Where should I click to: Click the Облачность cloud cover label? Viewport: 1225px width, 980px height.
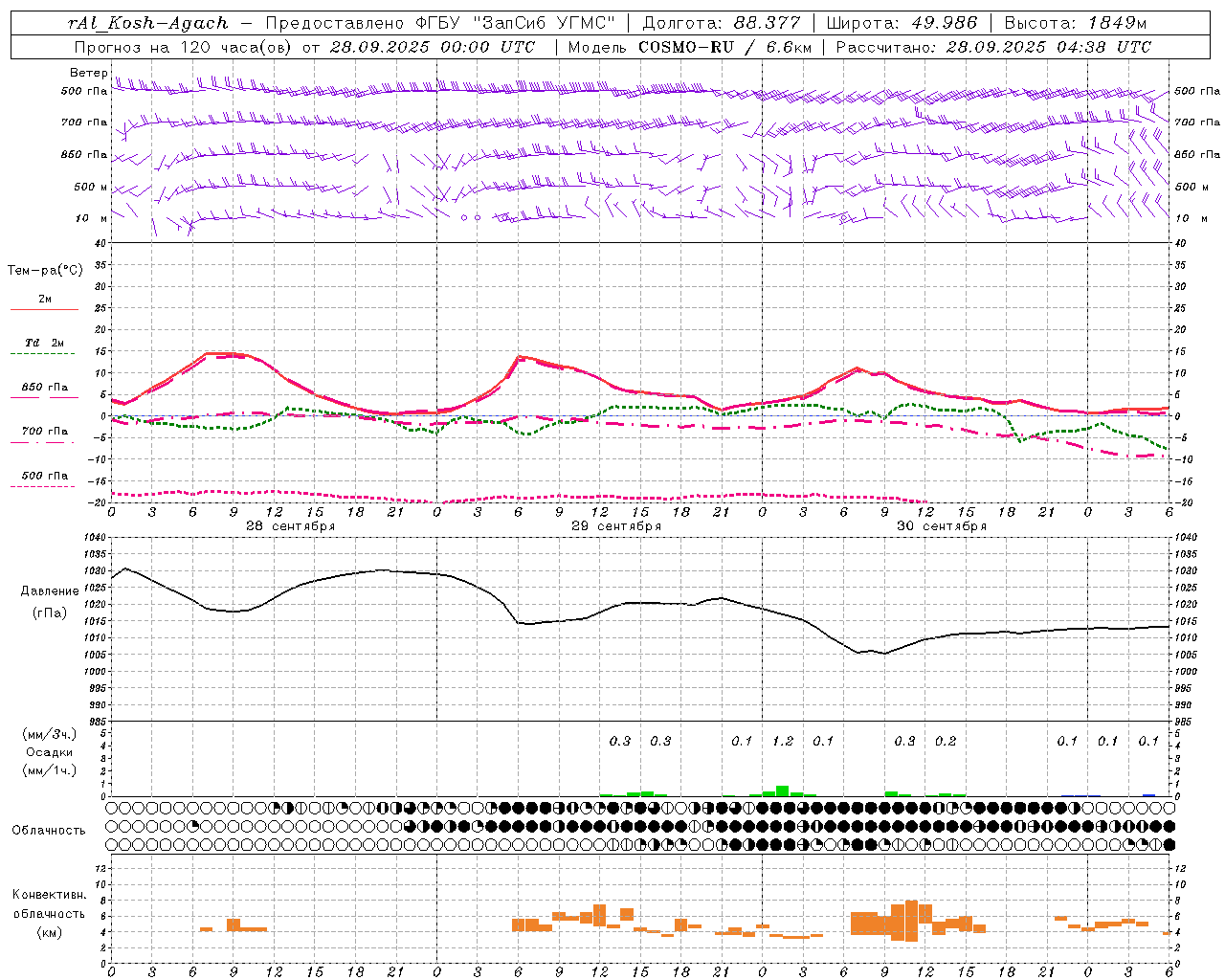click(49, 830)
